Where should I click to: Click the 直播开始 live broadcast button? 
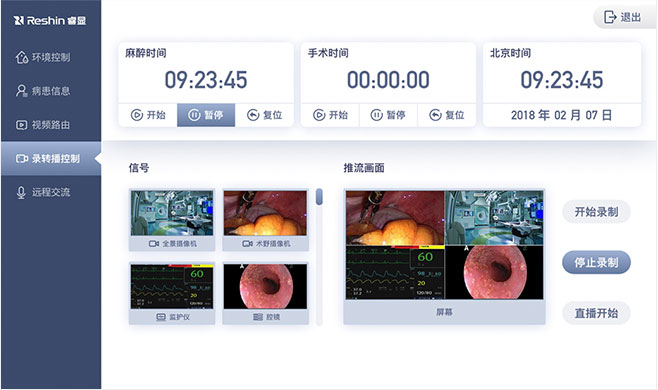(596, 313)
